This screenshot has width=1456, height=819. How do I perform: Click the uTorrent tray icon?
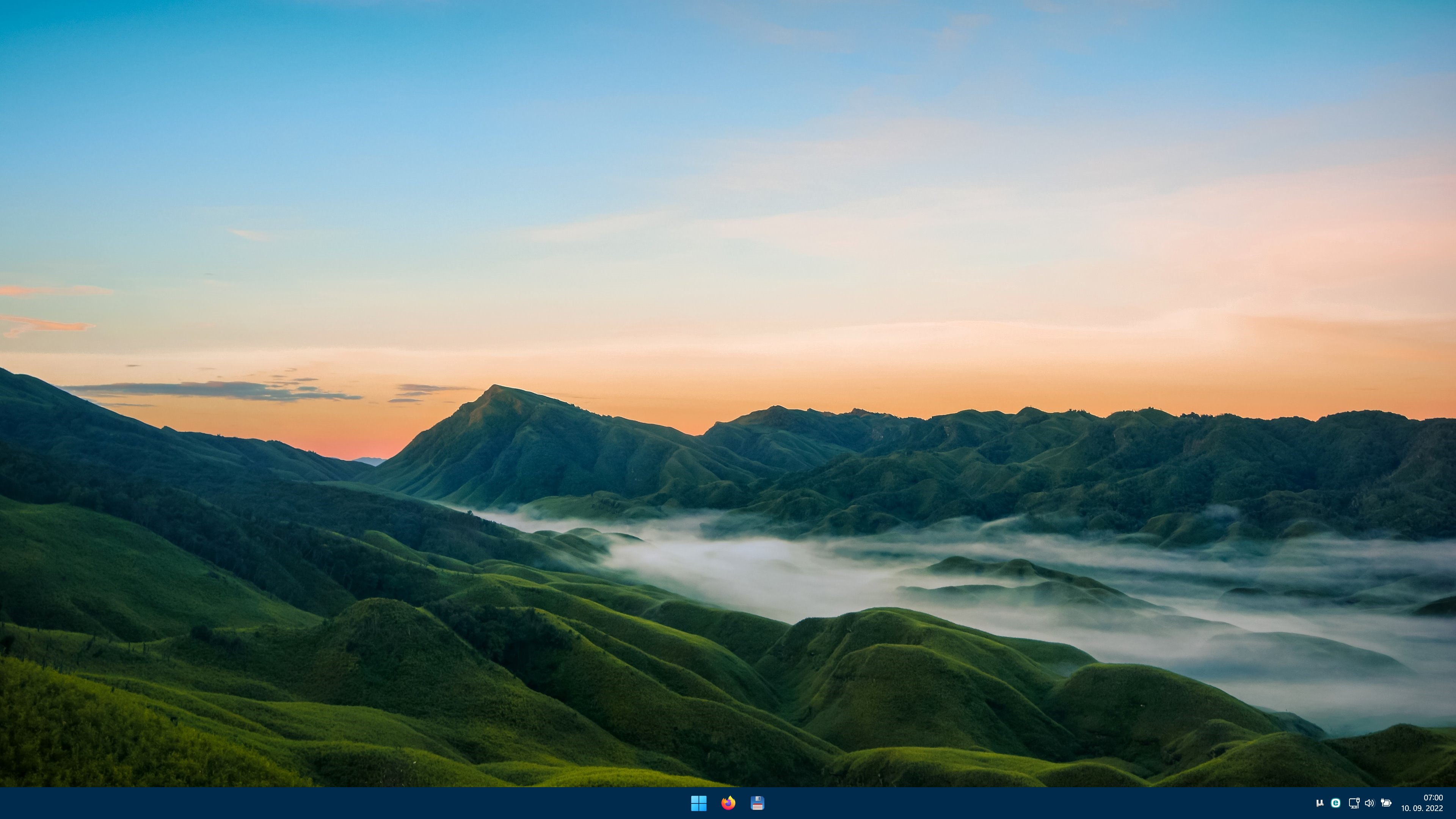[x=1320, y=803]
